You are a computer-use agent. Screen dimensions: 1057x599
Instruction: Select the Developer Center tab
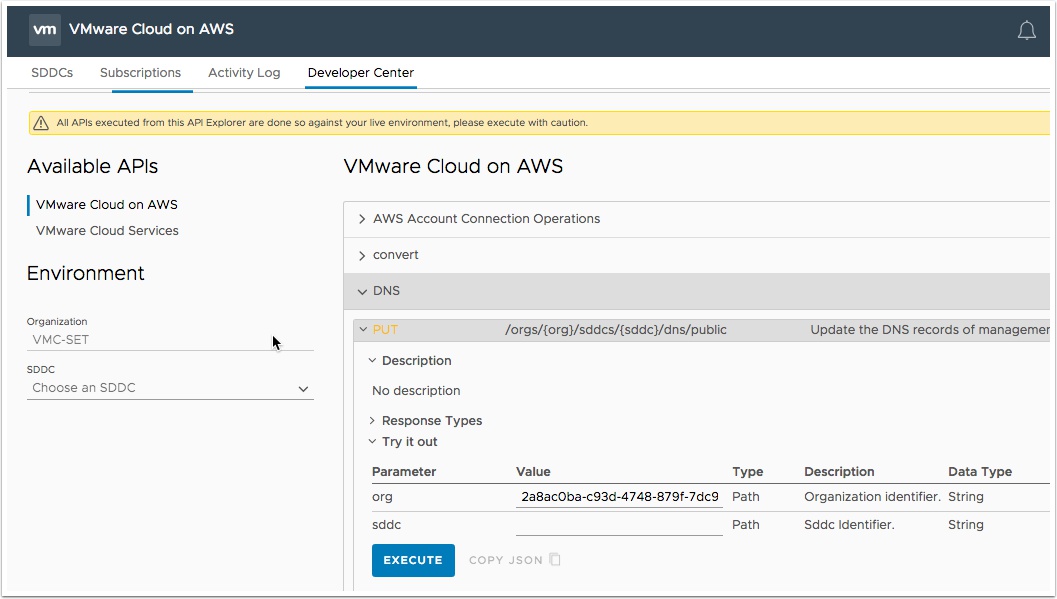[361, 73]
